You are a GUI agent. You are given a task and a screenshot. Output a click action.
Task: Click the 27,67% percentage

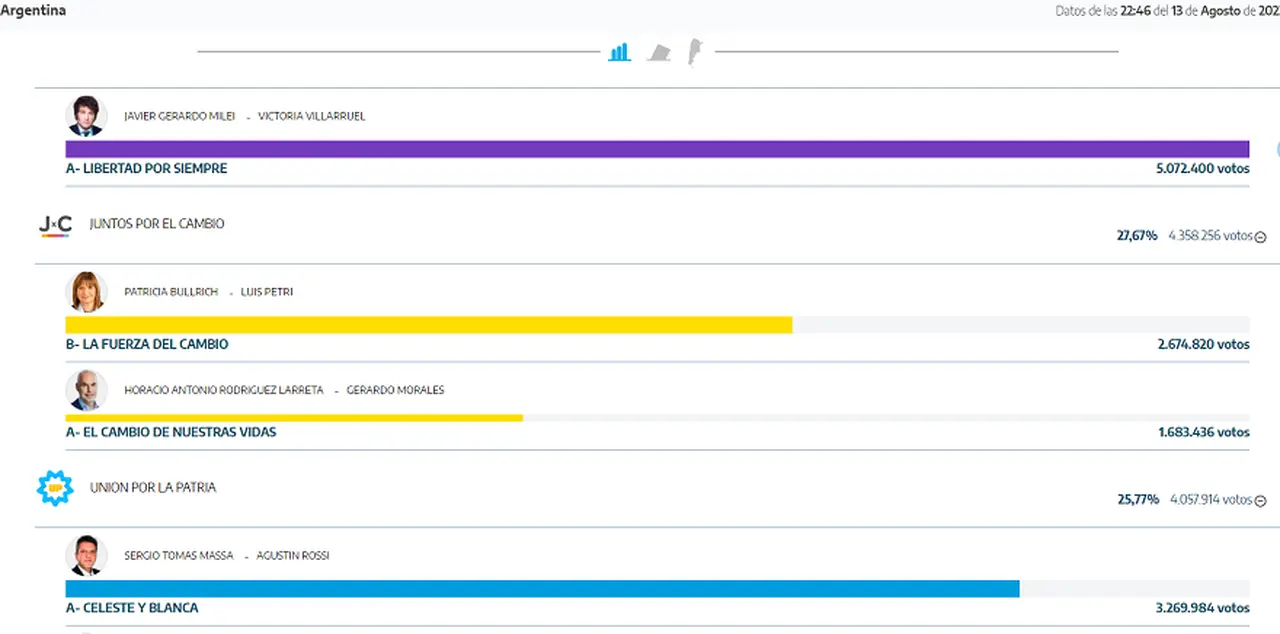coord(1137,236)
